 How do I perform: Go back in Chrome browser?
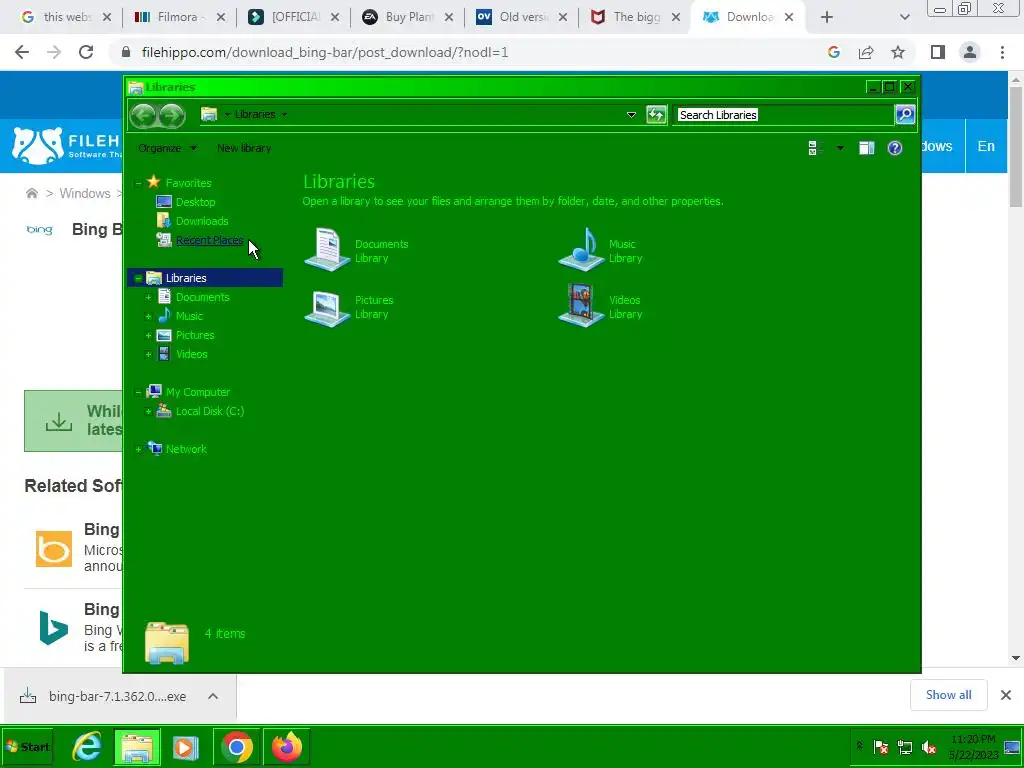click(22, 52)
